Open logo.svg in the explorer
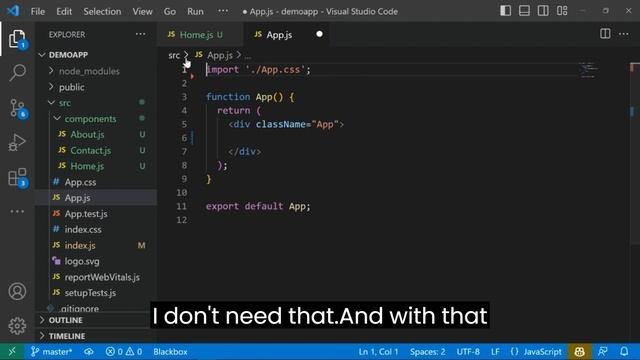Image resolution: width=640 pixels, height=360 pixels. (82, 261)
